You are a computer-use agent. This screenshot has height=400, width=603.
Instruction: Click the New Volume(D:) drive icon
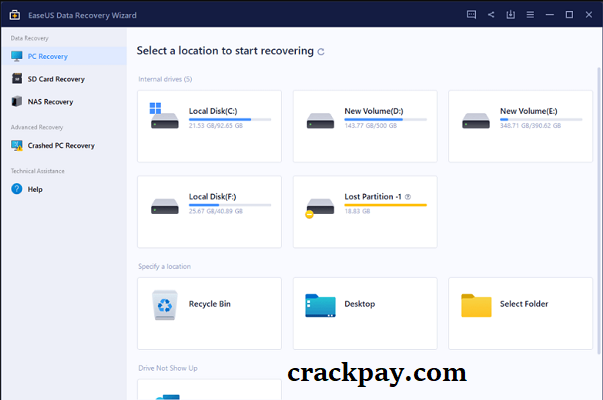pos(320,120)
